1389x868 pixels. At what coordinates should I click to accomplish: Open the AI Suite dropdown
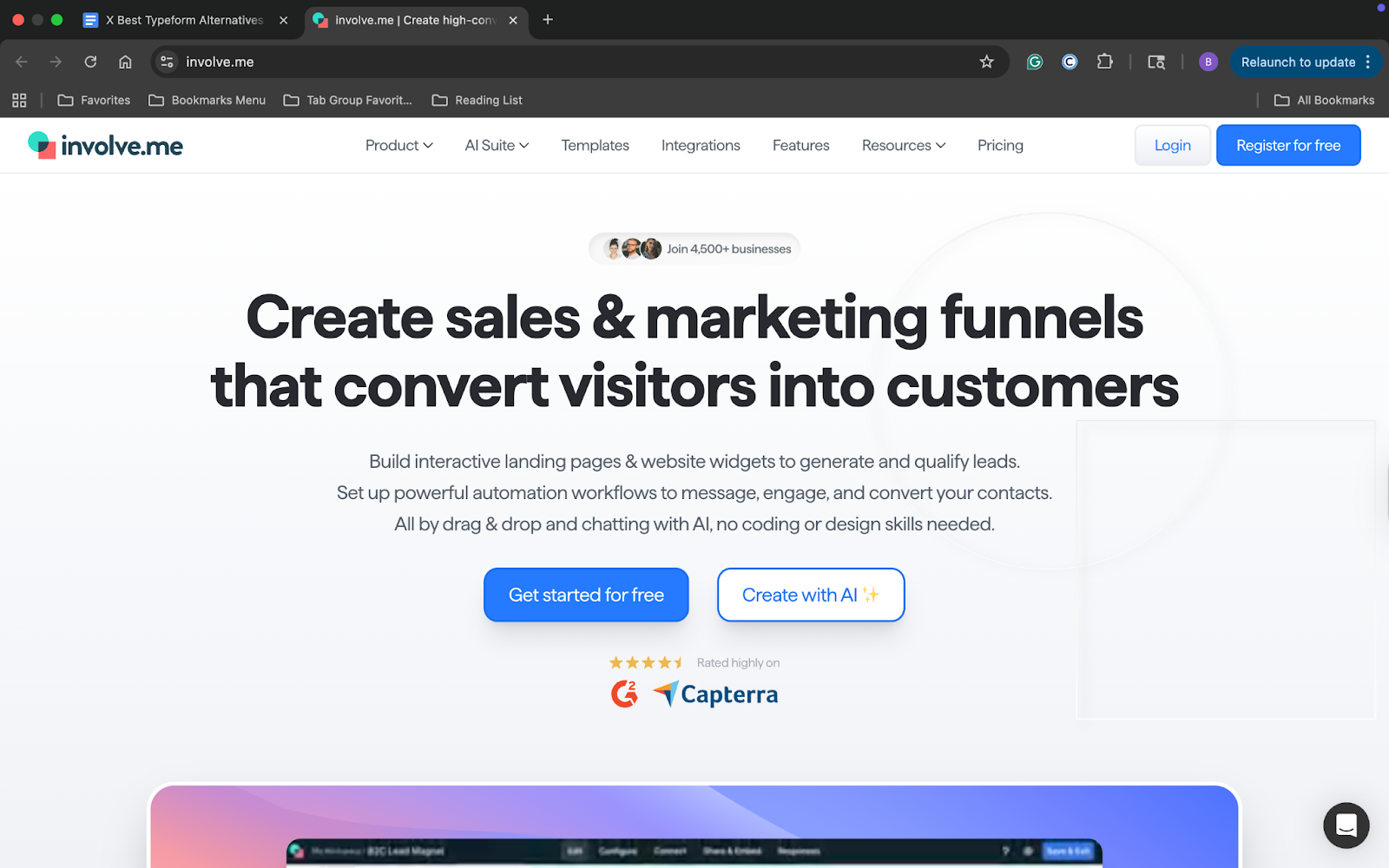(496, 145)
